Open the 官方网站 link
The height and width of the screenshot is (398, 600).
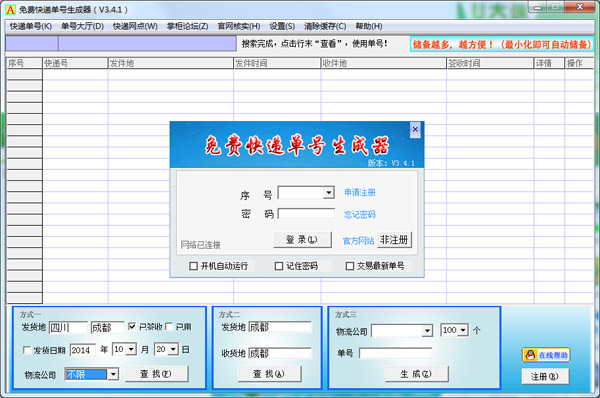[358, 241]
